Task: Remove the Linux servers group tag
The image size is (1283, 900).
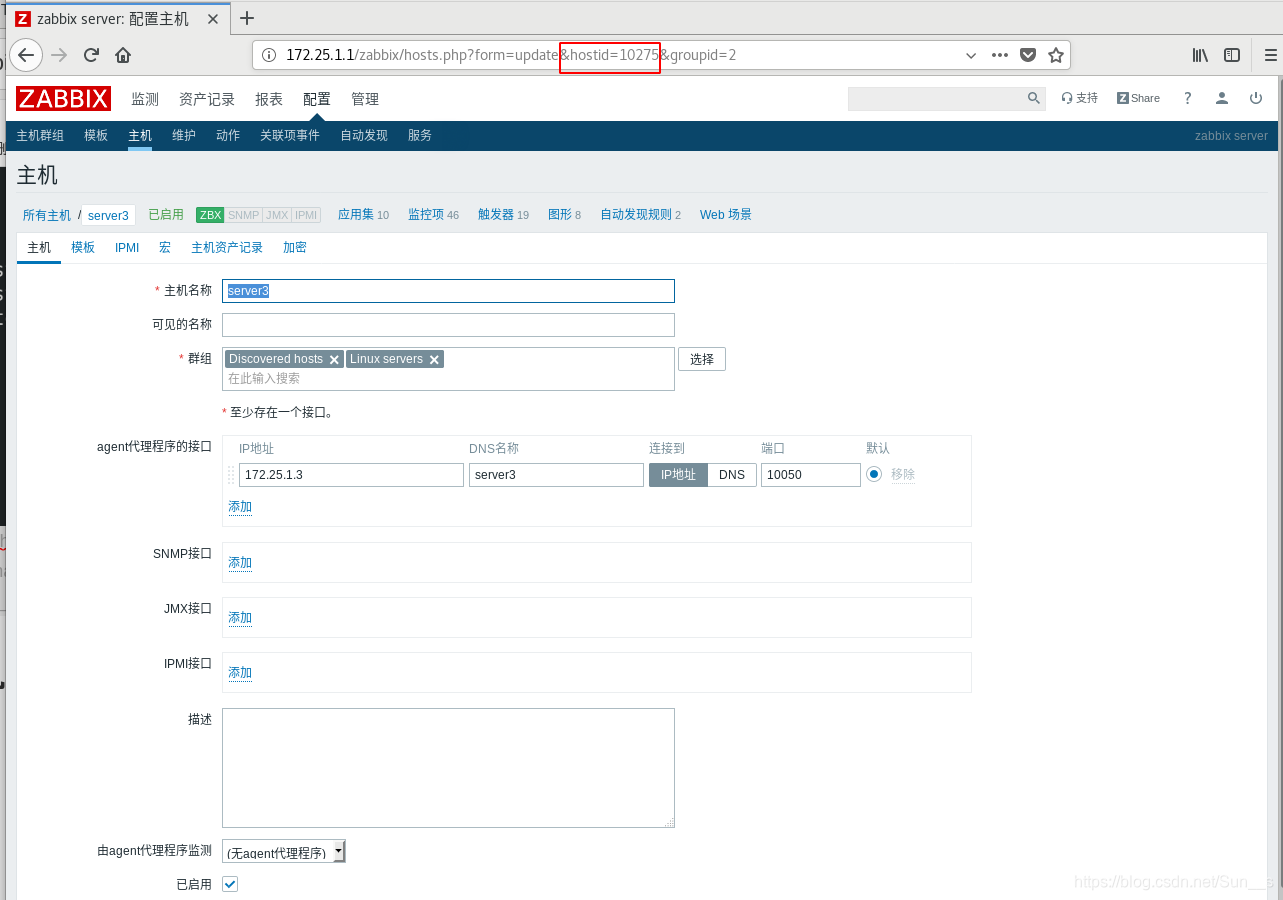Action: [434, 360]
